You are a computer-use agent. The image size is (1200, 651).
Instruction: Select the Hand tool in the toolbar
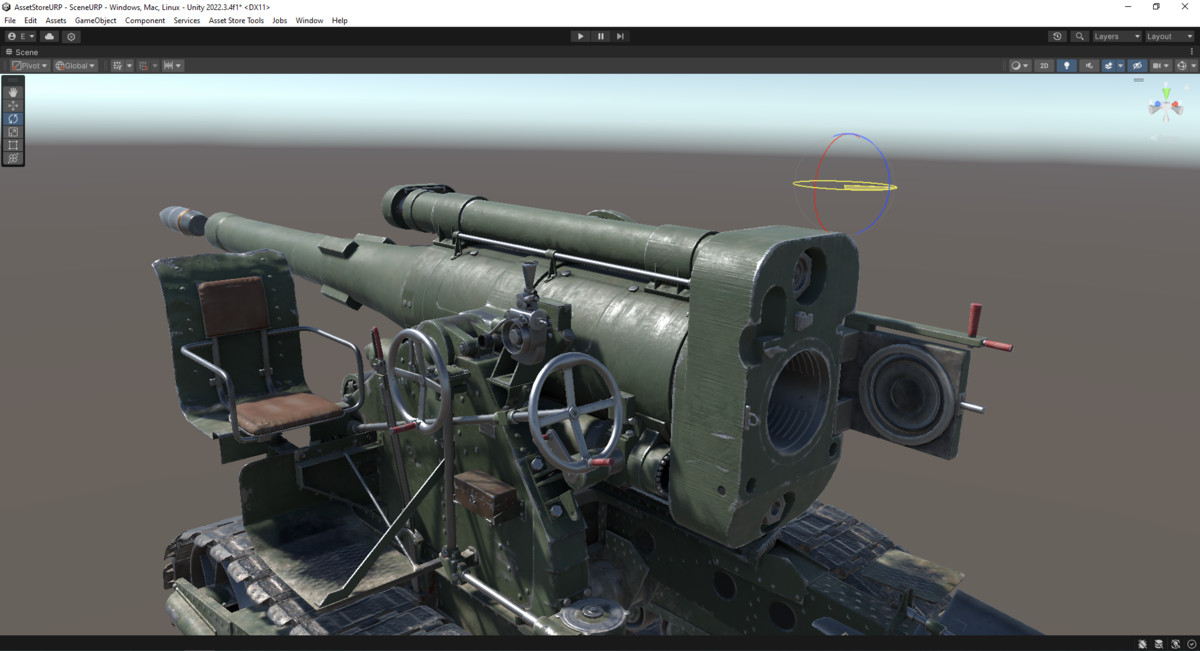tap(12, 92)
